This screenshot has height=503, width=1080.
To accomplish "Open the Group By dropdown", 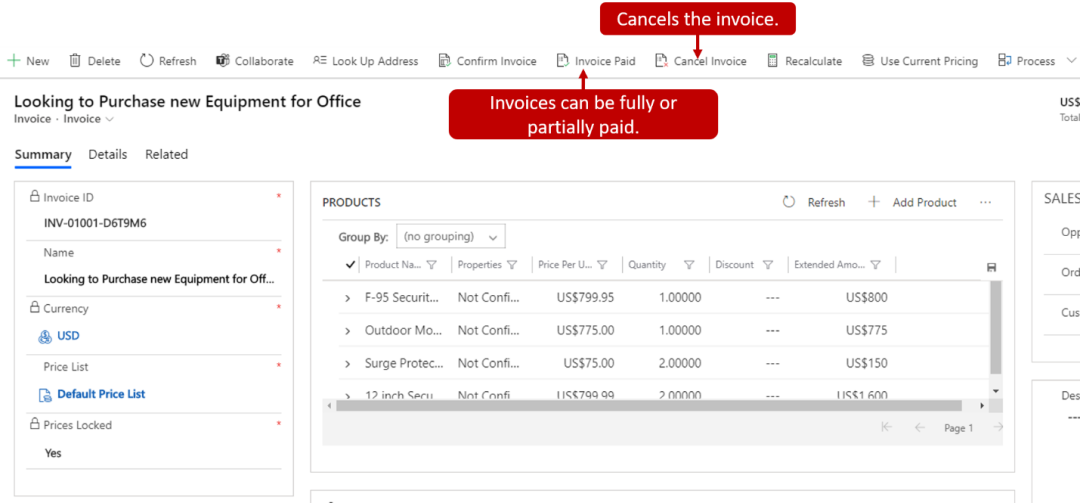I will coord(451,237).
